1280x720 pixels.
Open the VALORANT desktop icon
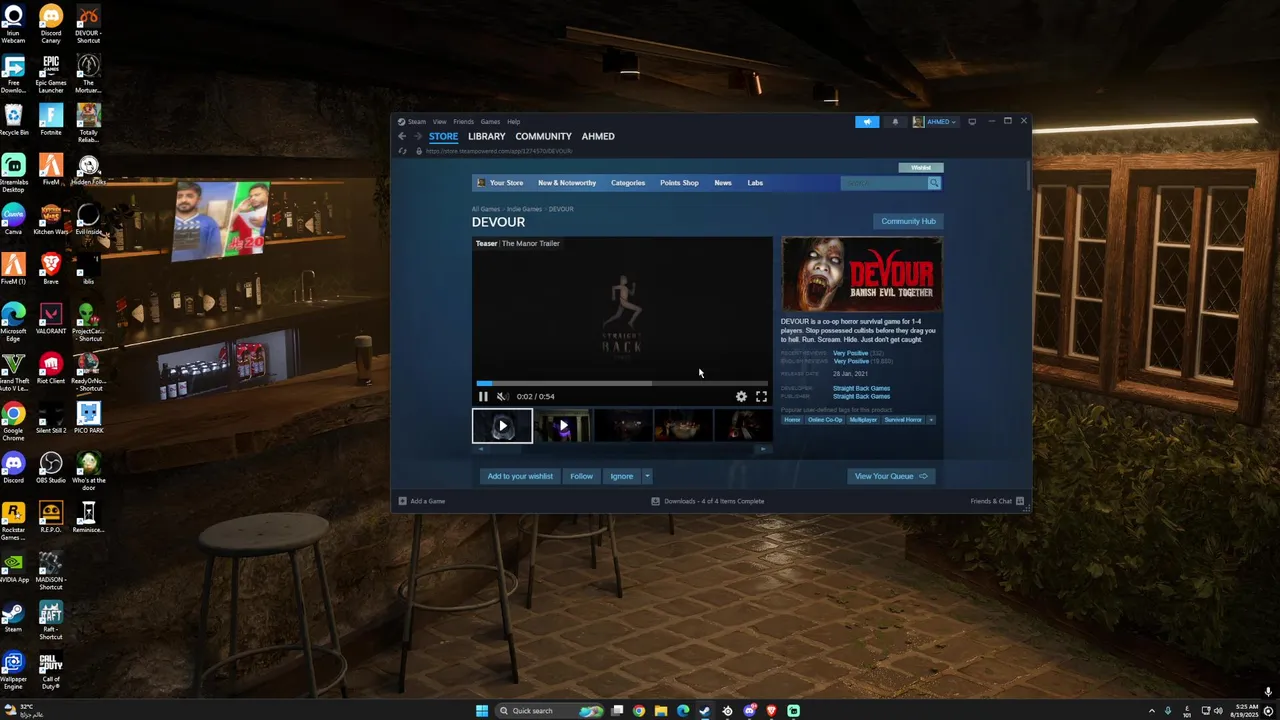[51, 319]
